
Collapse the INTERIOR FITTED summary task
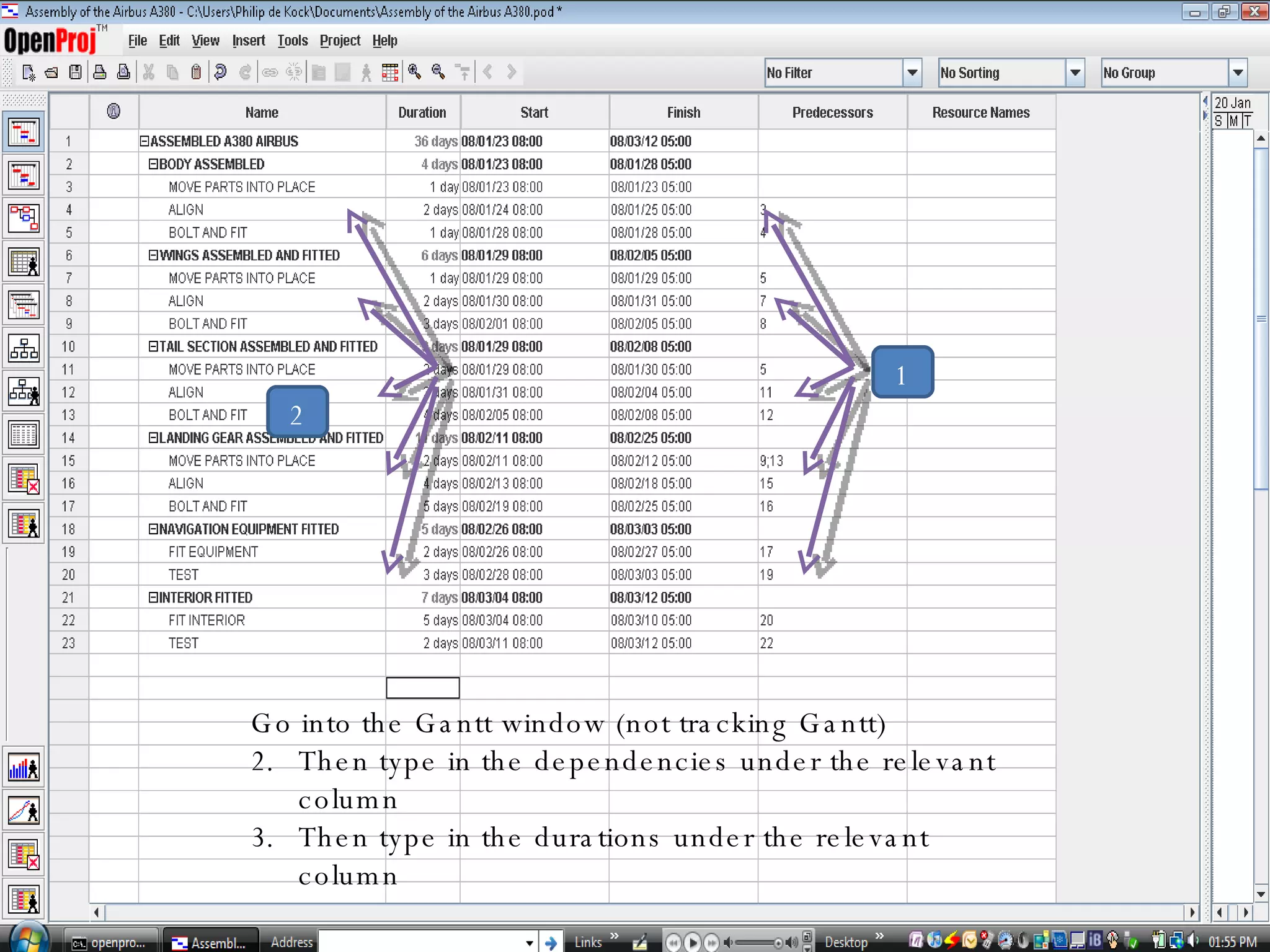(x=153, y=597)
